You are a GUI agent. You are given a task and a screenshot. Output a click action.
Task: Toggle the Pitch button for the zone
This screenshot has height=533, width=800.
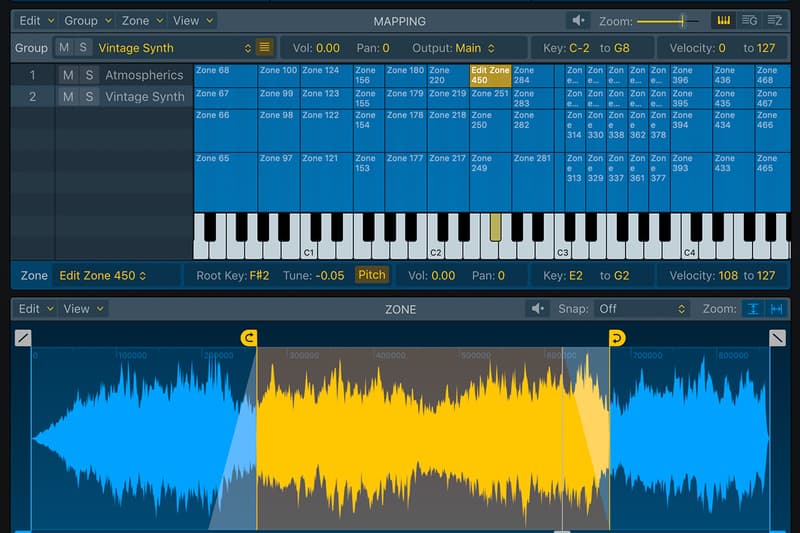(x=371, y=275)
